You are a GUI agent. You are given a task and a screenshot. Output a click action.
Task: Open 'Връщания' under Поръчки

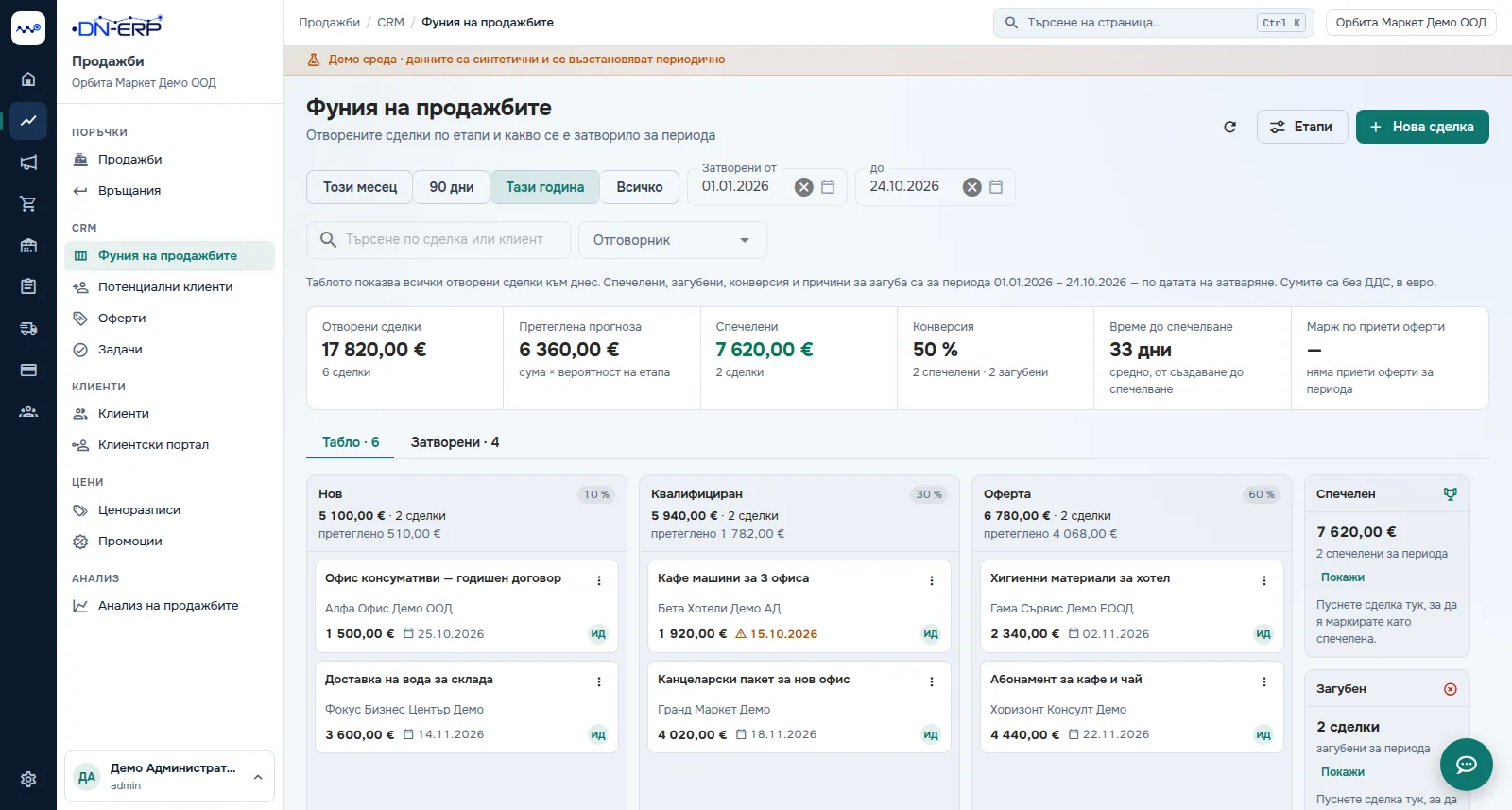(169, 191)
